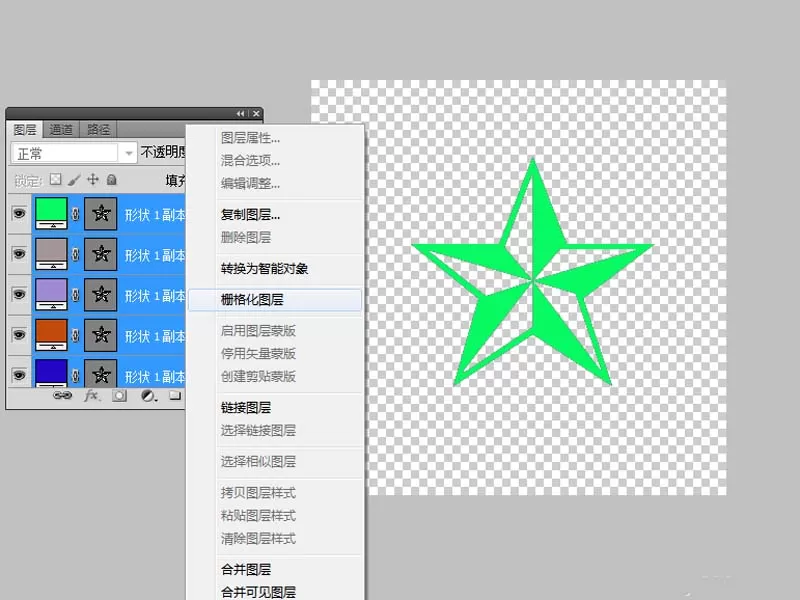Click the add layer mask icon
This screenshot has height=600, width=800.
tap(119, 395)
